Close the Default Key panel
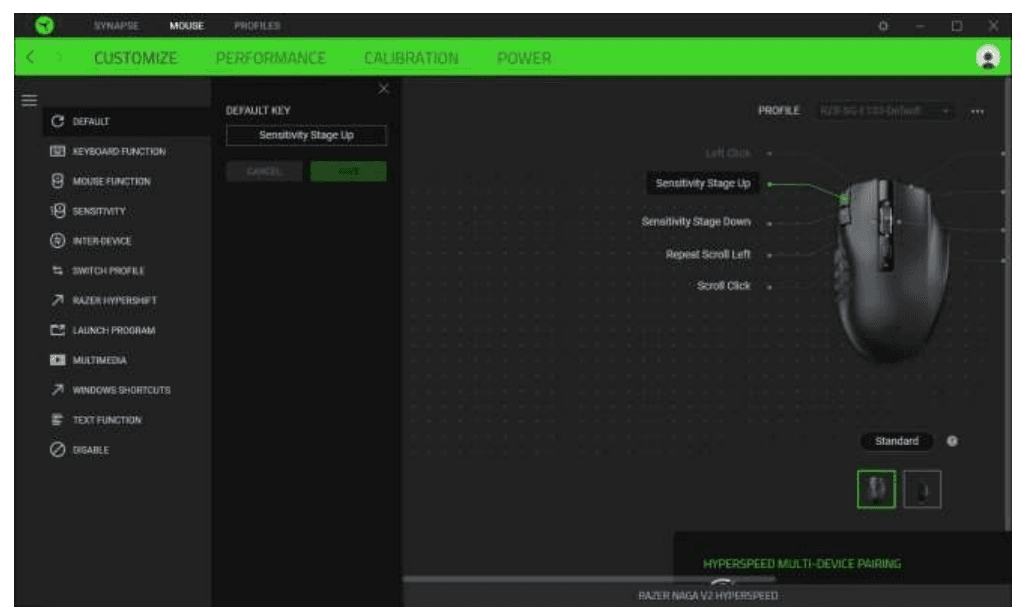This screenshot has width=1026, height=616. (381, 91)
